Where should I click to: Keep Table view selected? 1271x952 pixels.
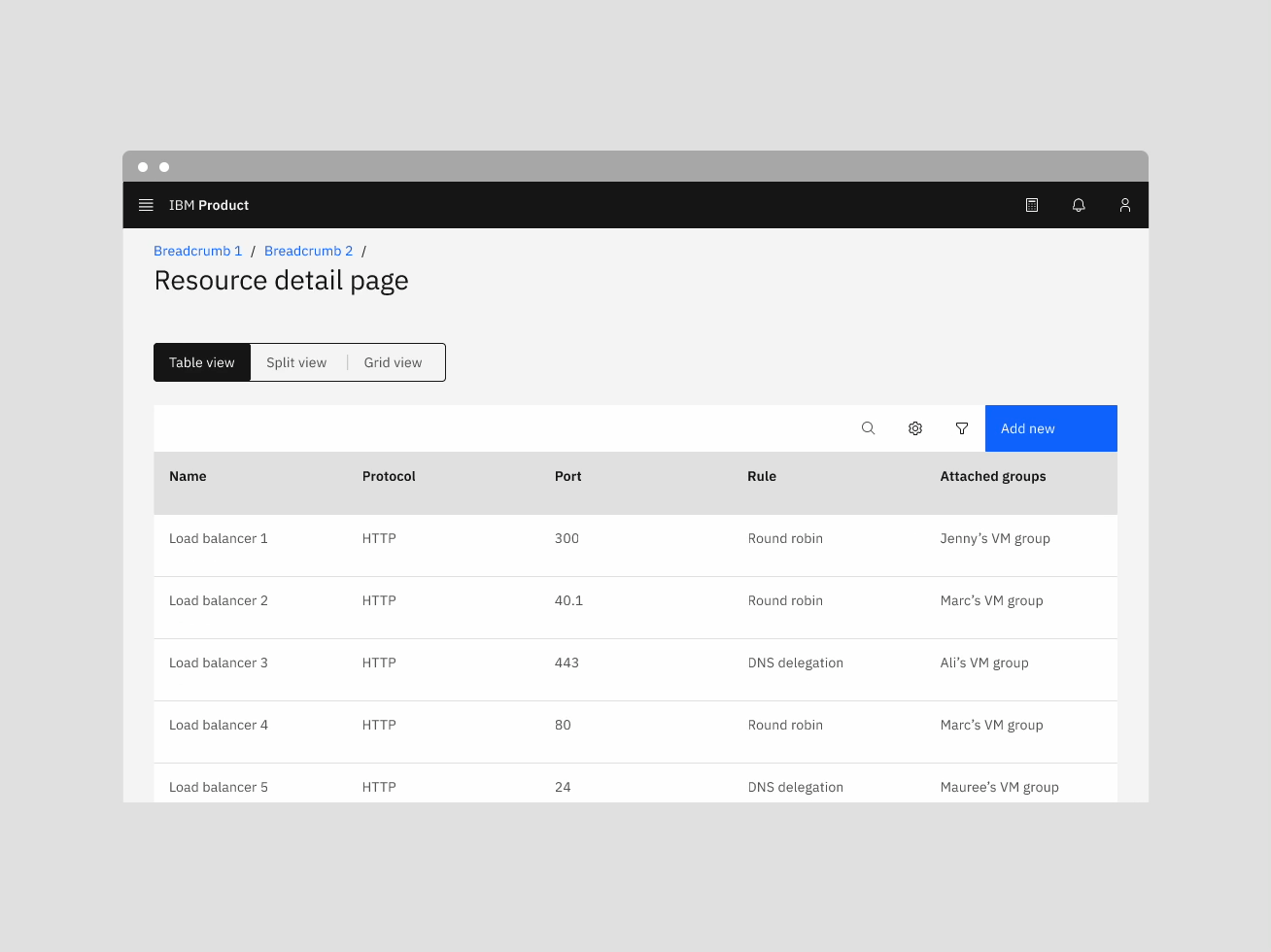[x=201, y=361]
